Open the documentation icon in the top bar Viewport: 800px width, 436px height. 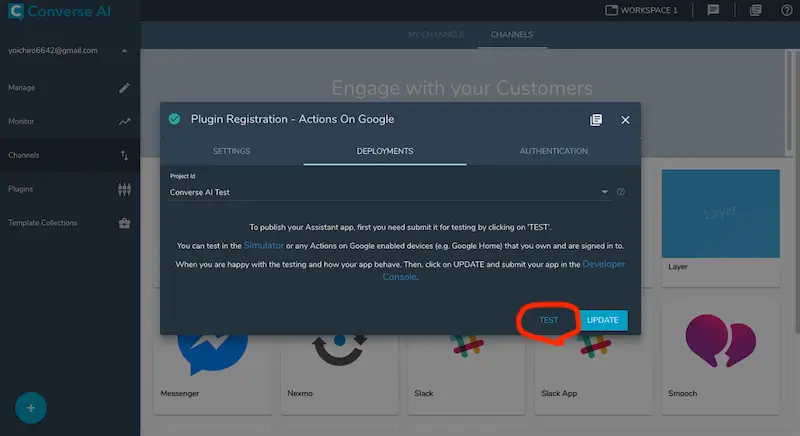pyautogui.click(x=756, y=10)
